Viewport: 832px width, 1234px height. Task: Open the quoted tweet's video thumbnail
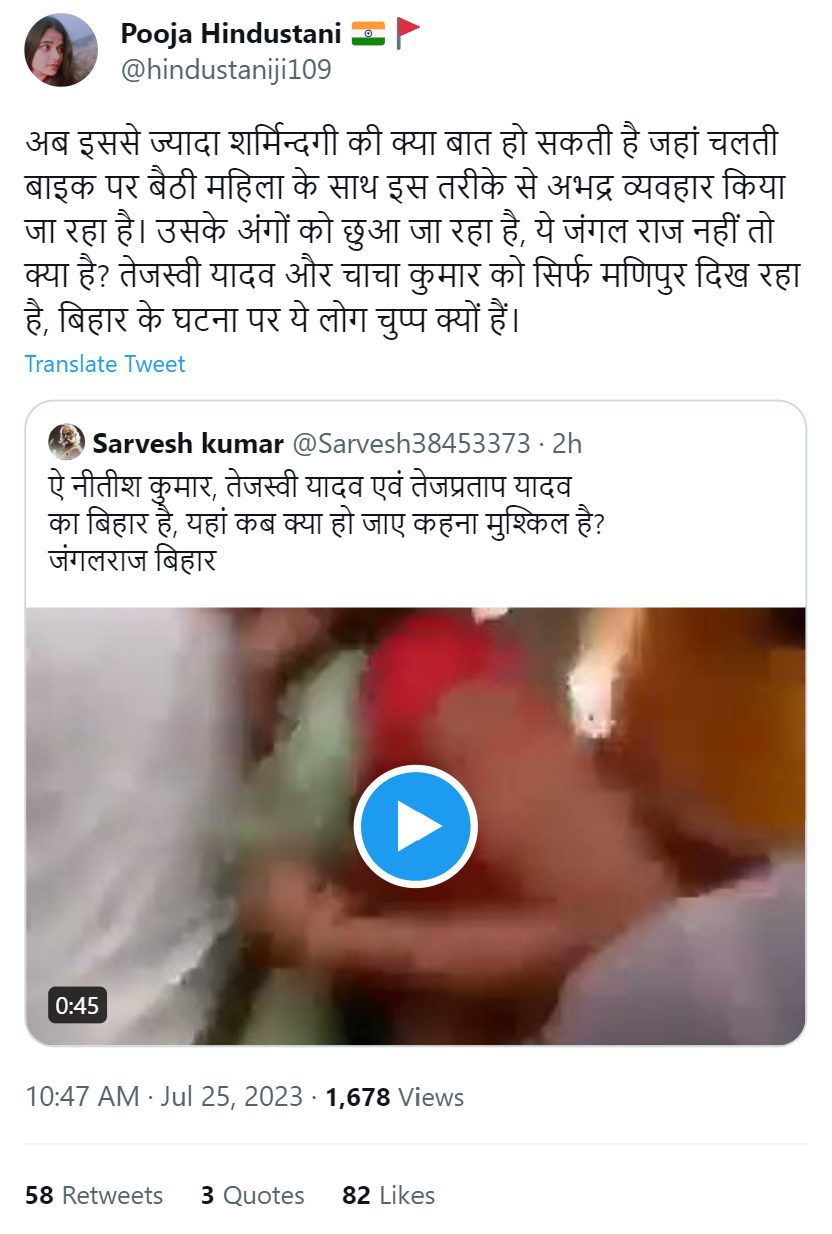point(415,826)
